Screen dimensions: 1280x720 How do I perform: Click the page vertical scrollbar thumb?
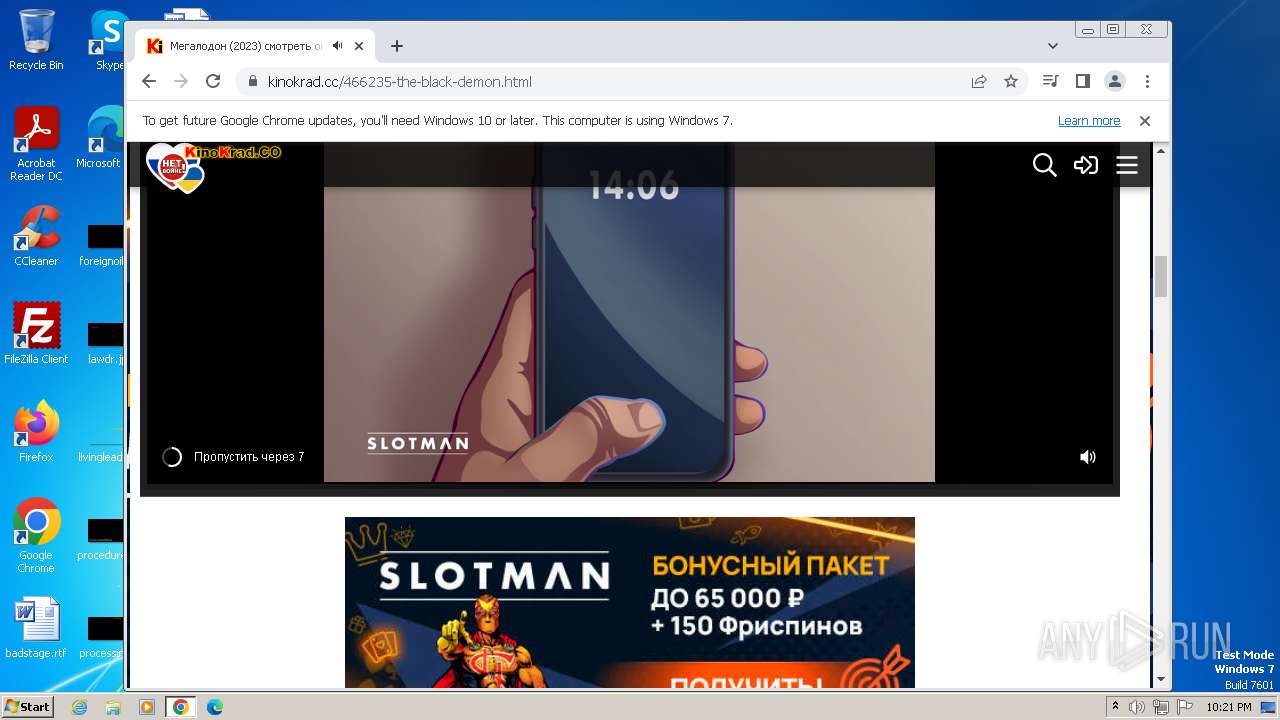(1161, 277)
